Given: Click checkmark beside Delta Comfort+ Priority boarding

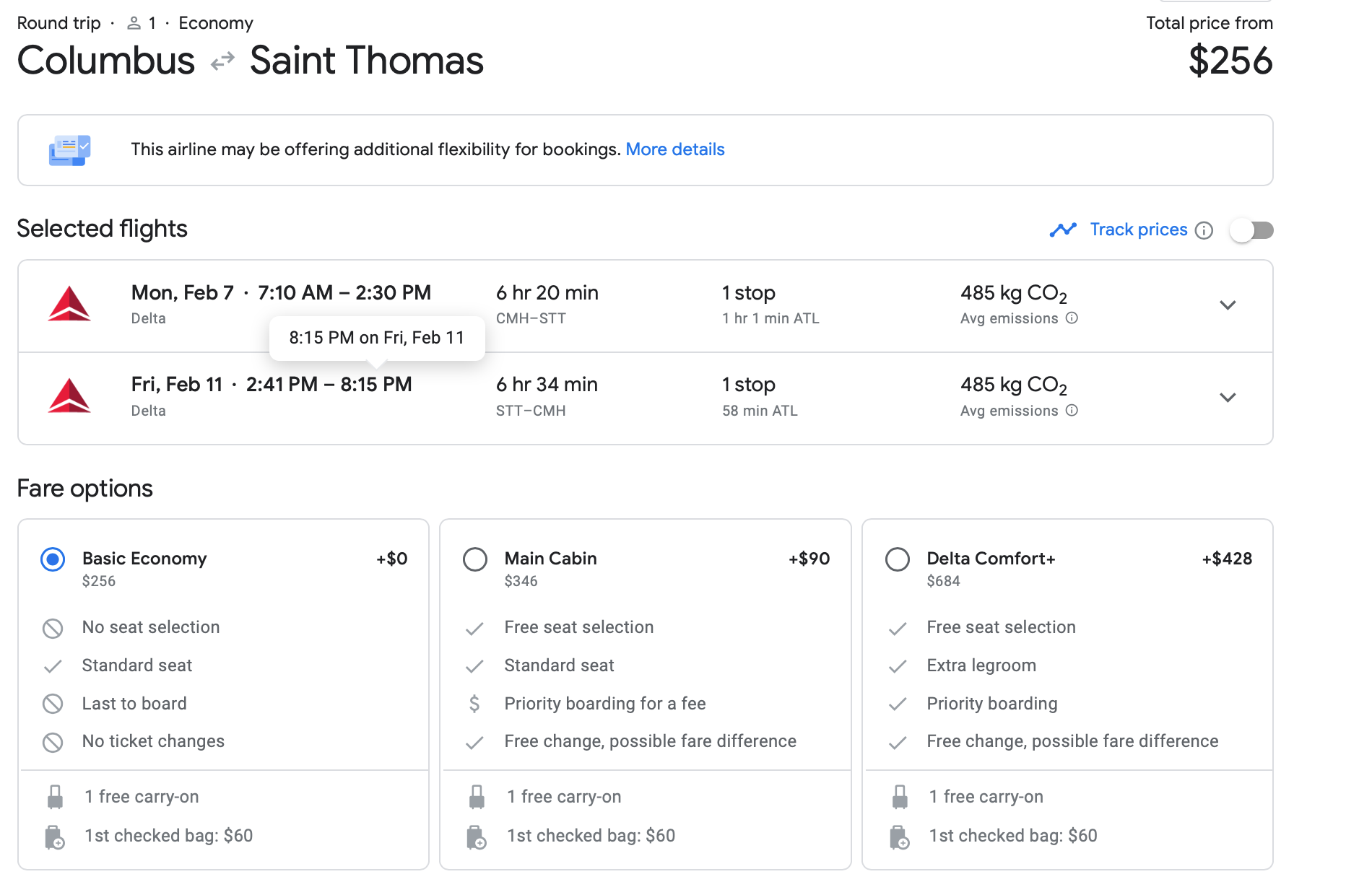Looking at the screenshot, I should (897, 704).
